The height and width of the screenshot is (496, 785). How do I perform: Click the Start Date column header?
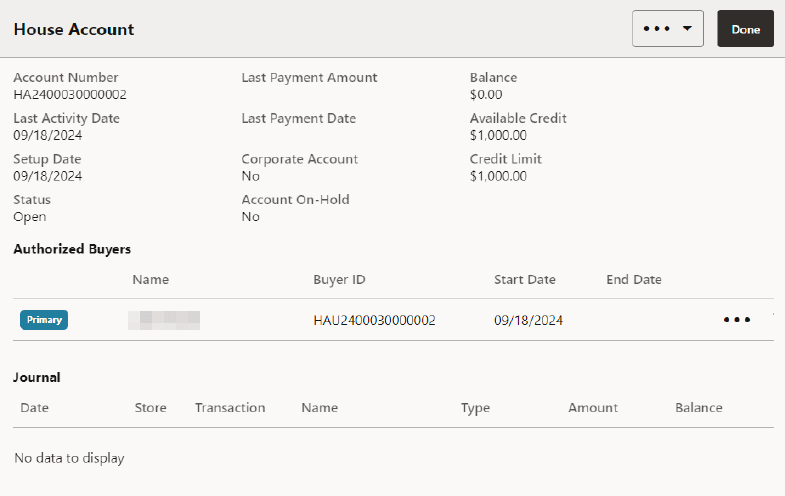(x=525, y=279)
